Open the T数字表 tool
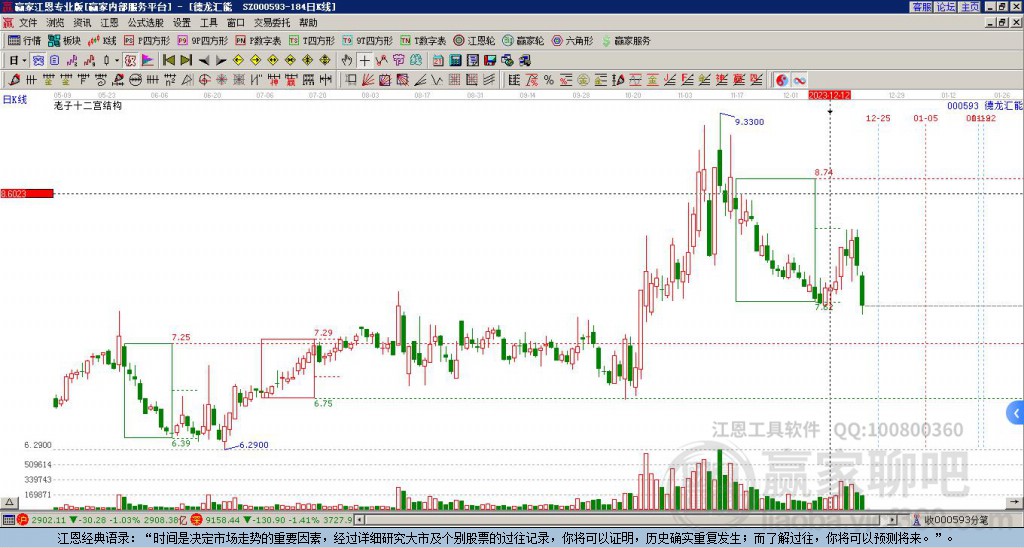This screenshot has width=1024, height=548. pyautogui.click(x=423, y=40)
